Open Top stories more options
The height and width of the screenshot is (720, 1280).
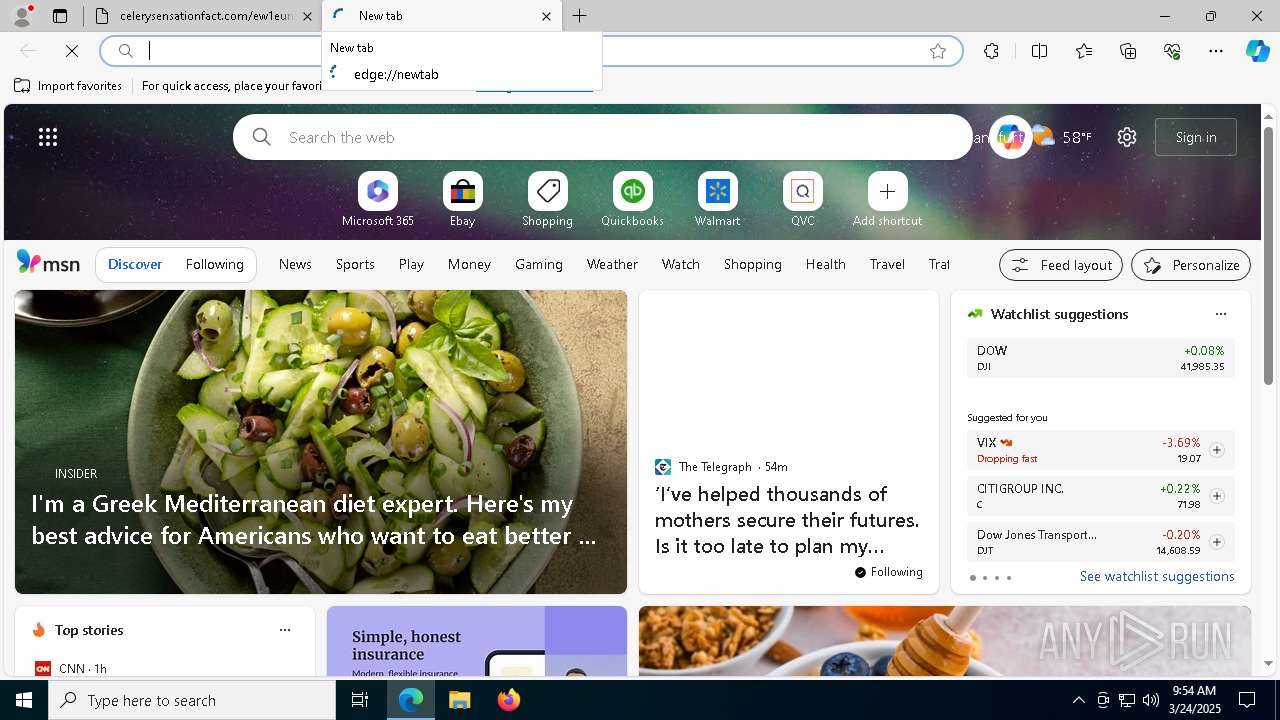coord(285,630)
